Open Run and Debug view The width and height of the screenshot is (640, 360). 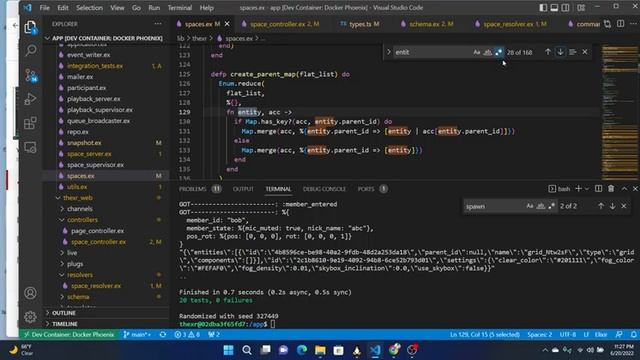[x=30, y=99]
